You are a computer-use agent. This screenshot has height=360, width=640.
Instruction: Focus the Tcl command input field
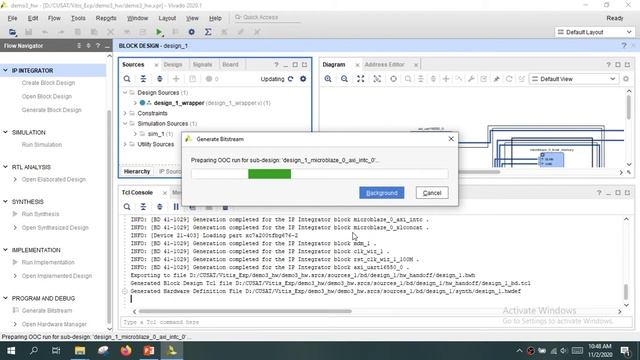[376, 322]
